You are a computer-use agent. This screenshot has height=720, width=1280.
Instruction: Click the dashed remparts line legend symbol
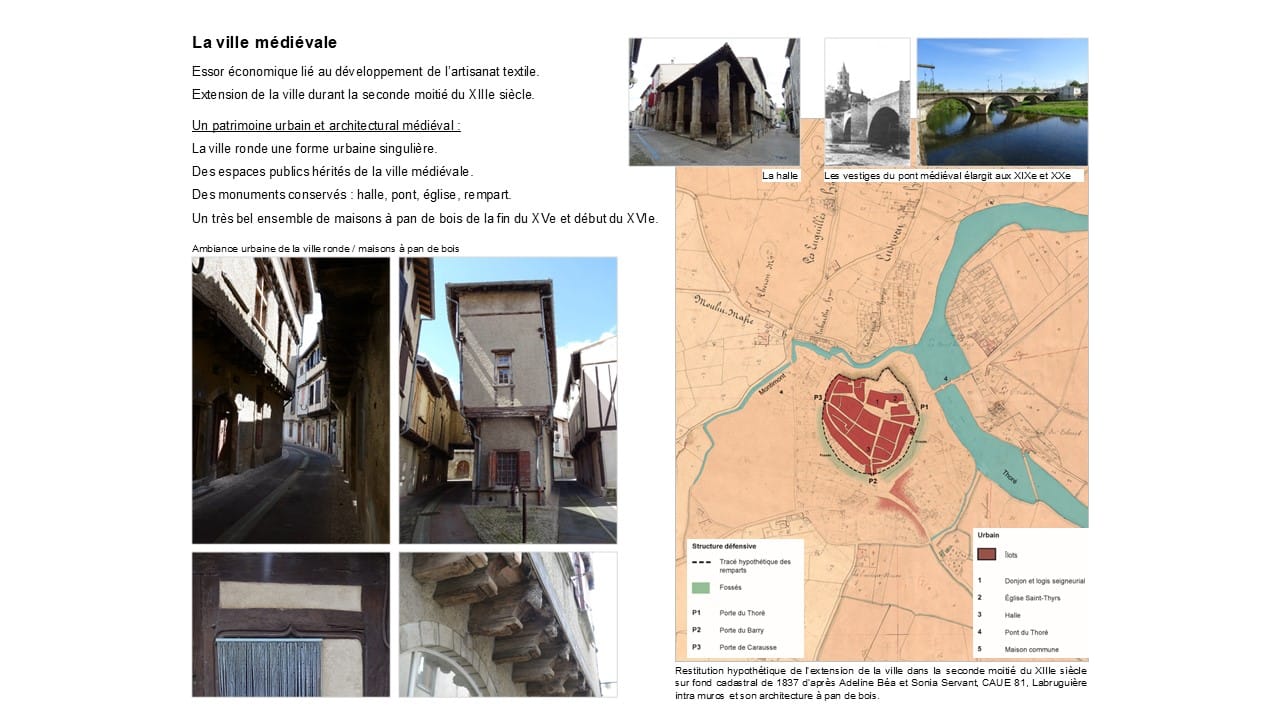tap(700, 562)
